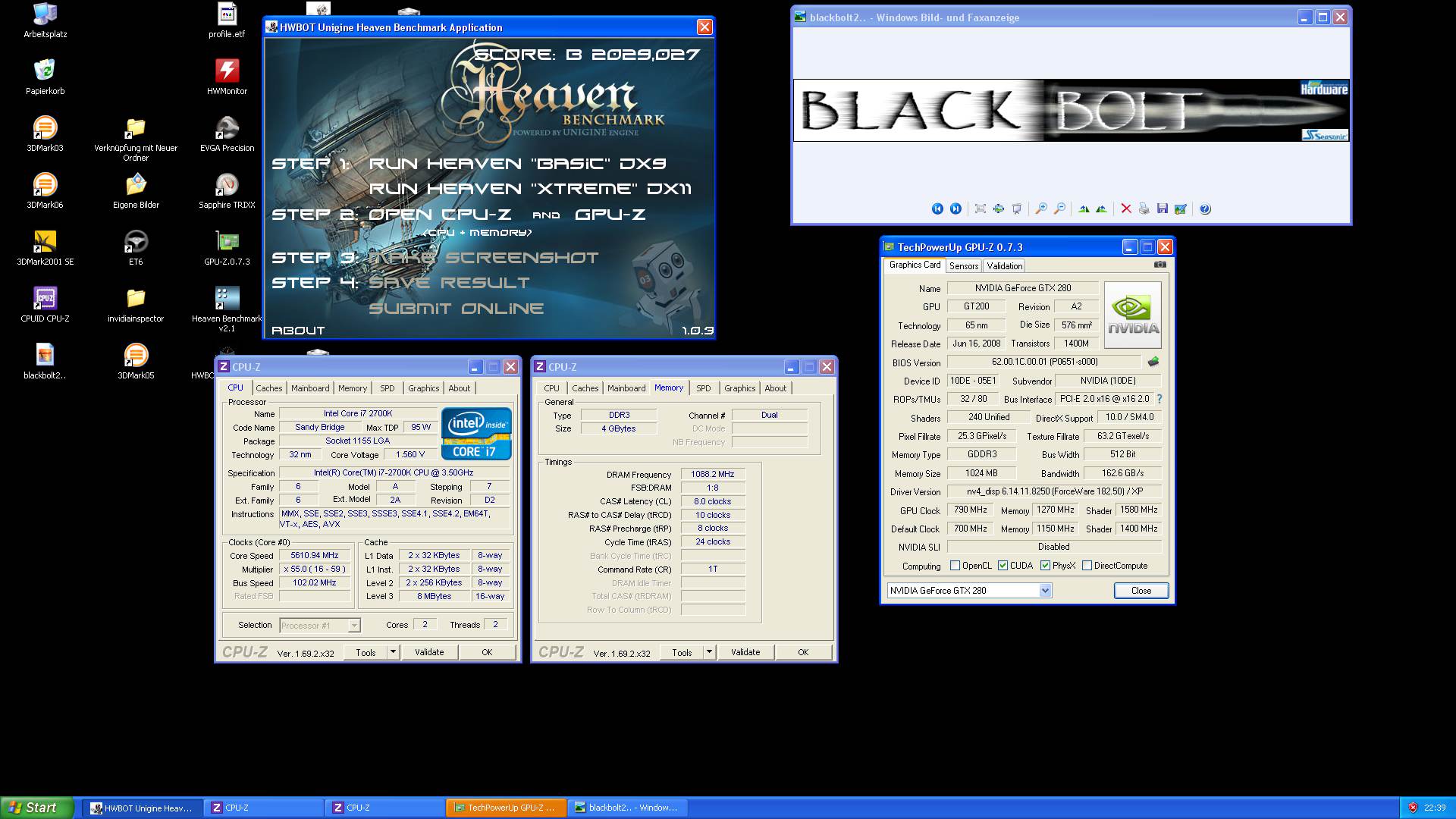Open SPD tab in right CPU-Z window
The image size is (1456, 819).
[704, 388]
